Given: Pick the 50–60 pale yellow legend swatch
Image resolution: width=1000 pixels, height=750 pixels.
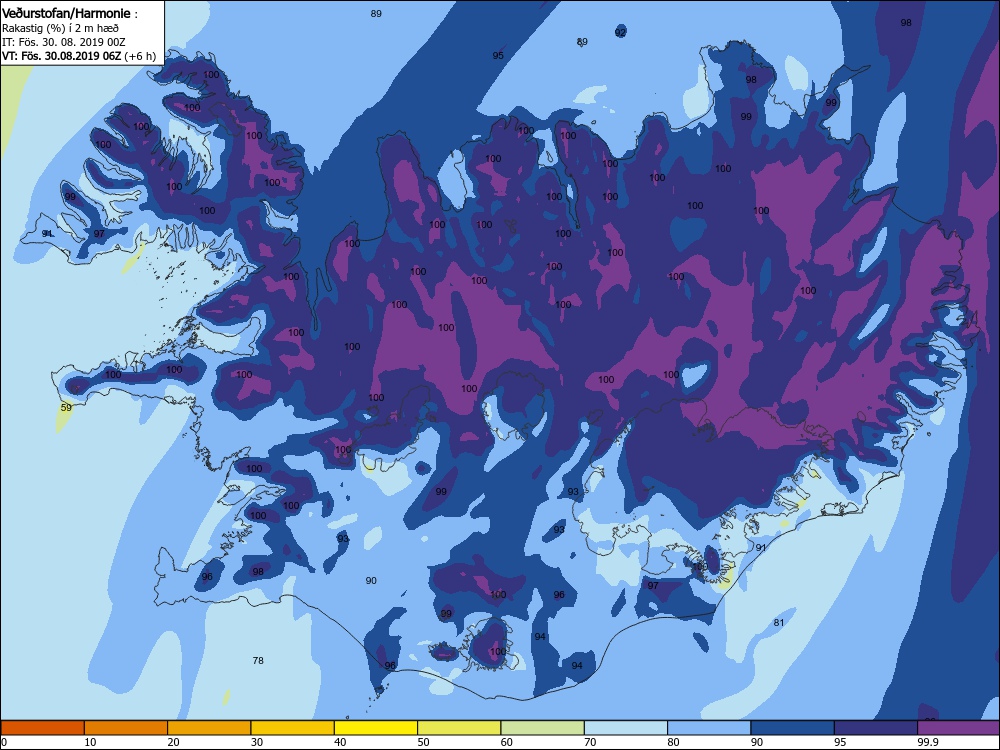Looking at the screenshot, I should pos(459,728).
